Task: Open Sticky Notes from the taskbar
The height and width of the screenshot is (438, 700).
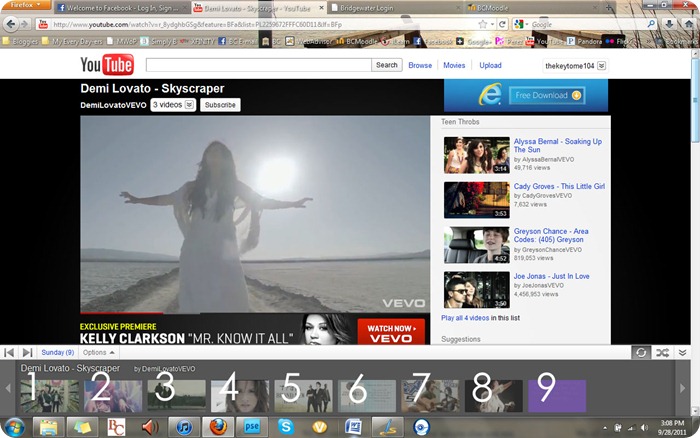Action: (82, 427)
